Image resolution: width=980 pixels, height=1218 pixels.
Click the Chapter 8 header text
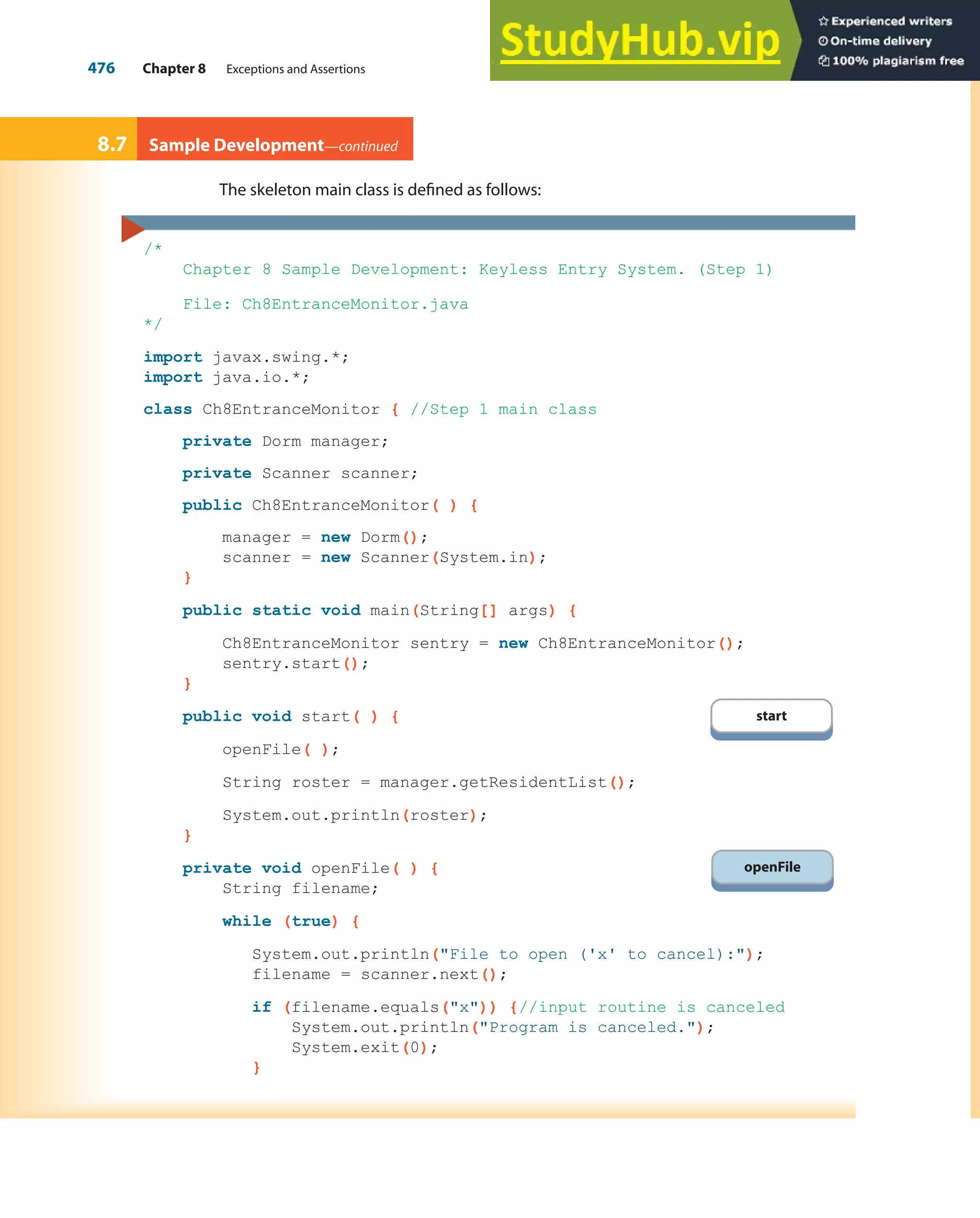tap(174, 69)
